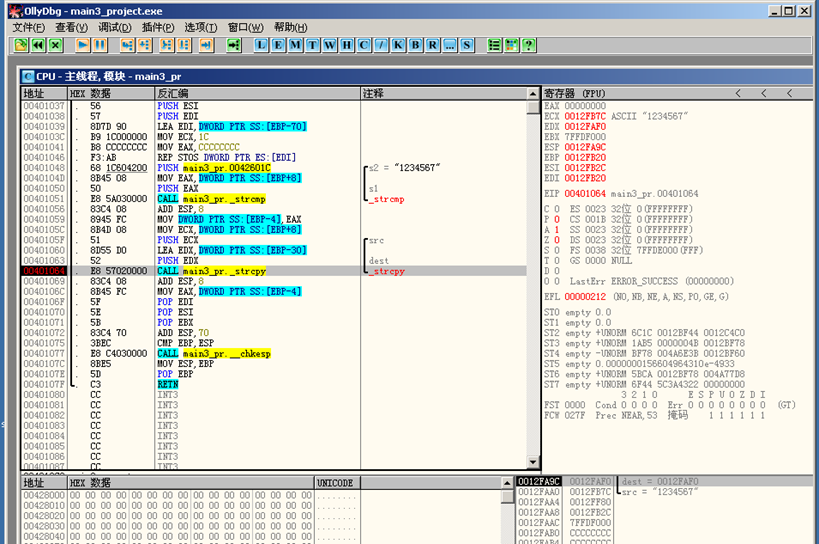This screenshot has height=544, width=819.
Task: Open the 调试(D) debug menu
Action: [x=114, y=27]
